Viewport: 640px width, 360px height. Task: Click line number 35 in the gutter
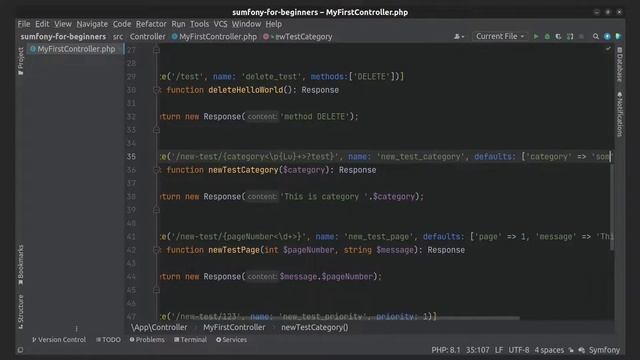[x=131, y=156]
